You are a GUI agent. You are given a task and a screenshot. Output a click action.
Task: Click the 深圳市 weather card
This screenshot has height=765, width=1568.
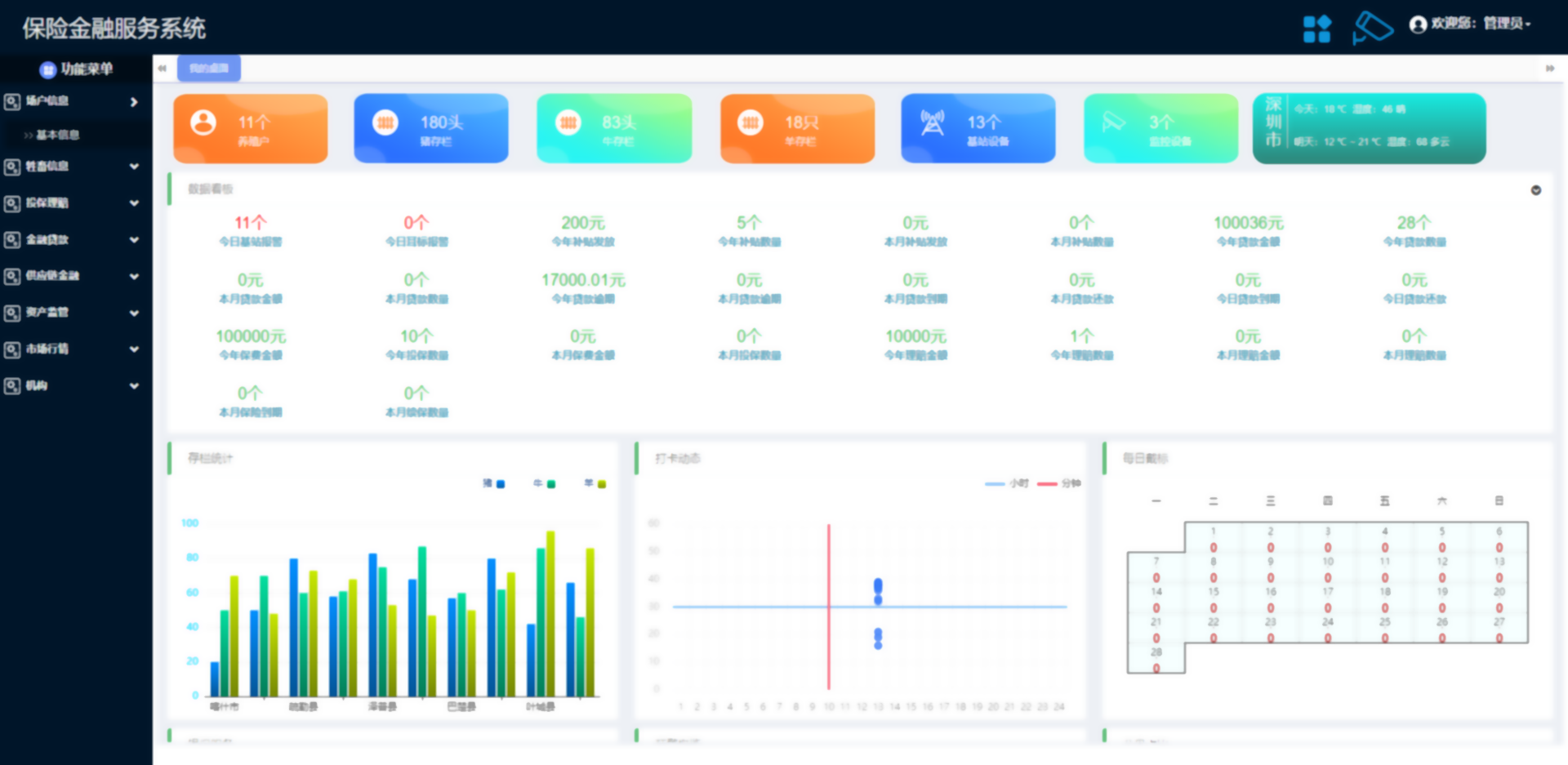click(1369, 128)
